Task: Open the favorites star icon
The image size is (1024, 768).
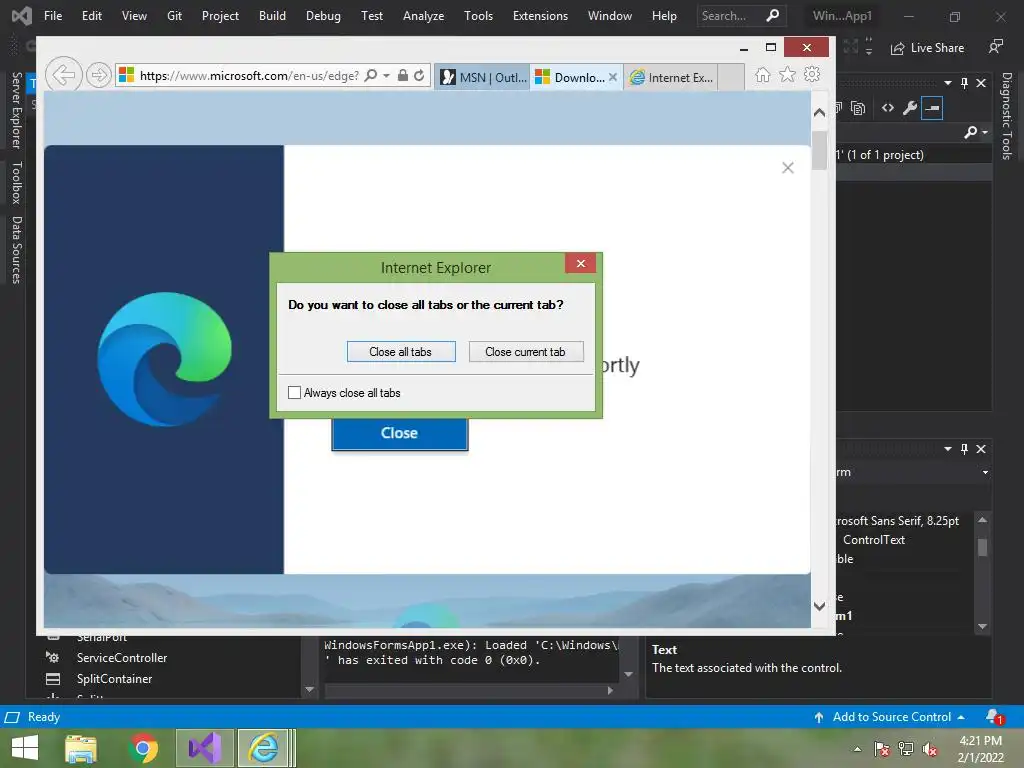Action: (x=788, y=74)
